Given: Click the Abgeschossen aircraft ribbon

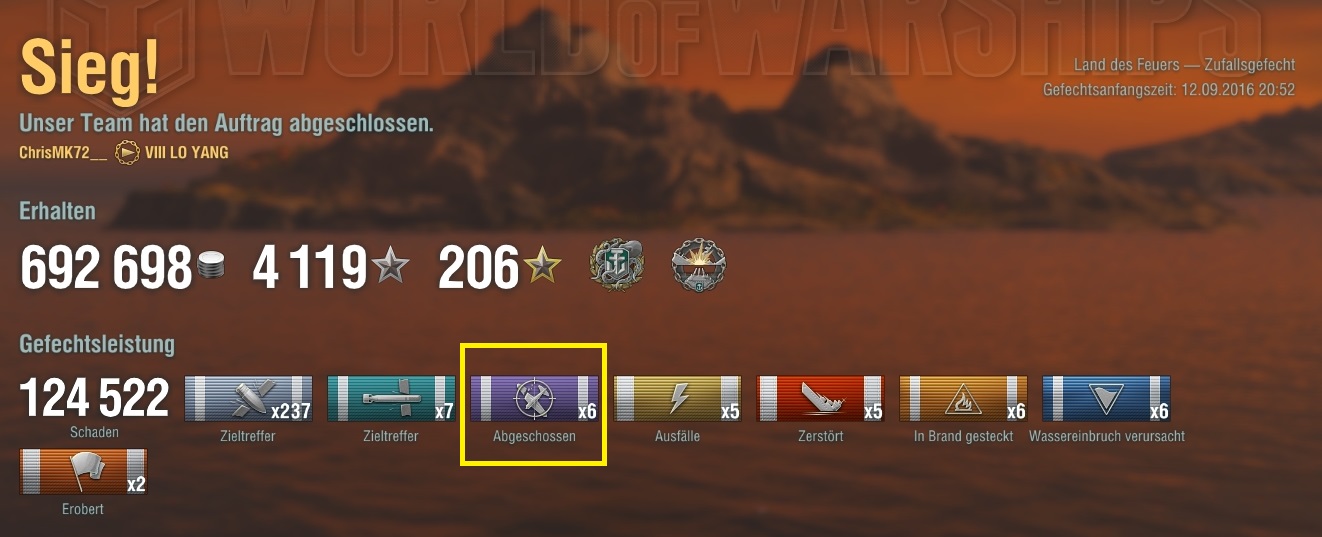Looking at the screenshot, I should 534,399.
